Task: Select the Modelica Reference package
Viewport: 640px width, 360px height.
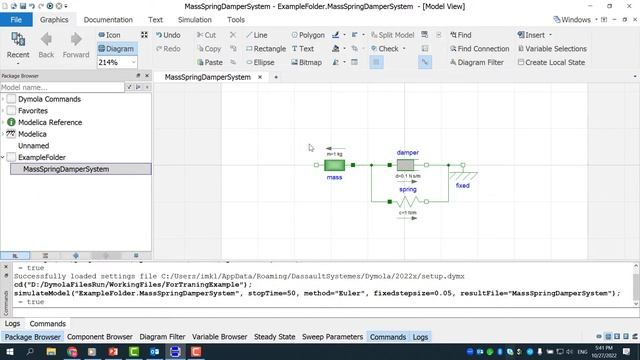Action: point(50,122)
